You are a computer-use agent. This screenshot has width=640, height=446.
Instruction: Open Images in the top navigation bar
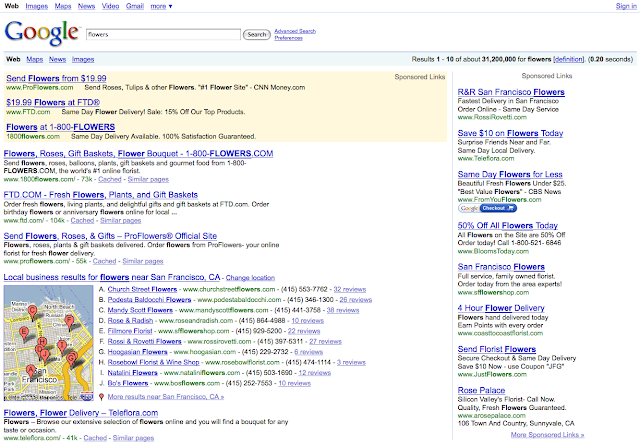coord(37,6)
